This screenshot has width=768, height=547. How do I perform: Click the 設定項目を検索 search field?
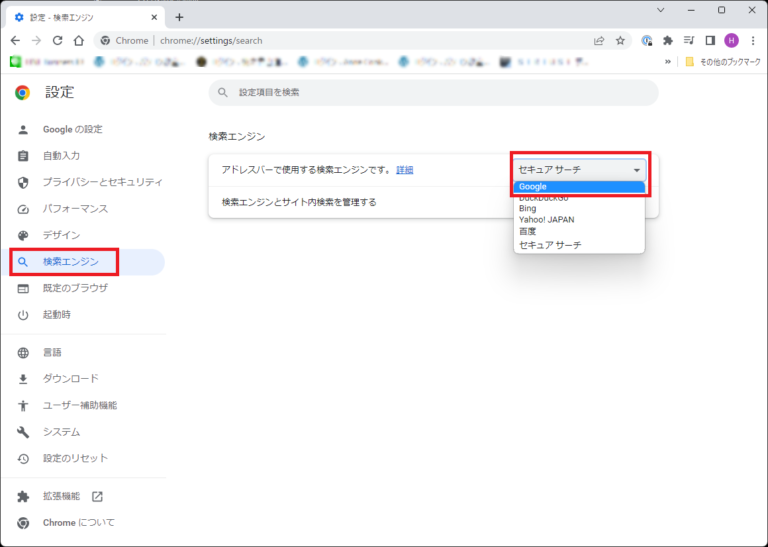pyautogui.click(x=433, y=93)
